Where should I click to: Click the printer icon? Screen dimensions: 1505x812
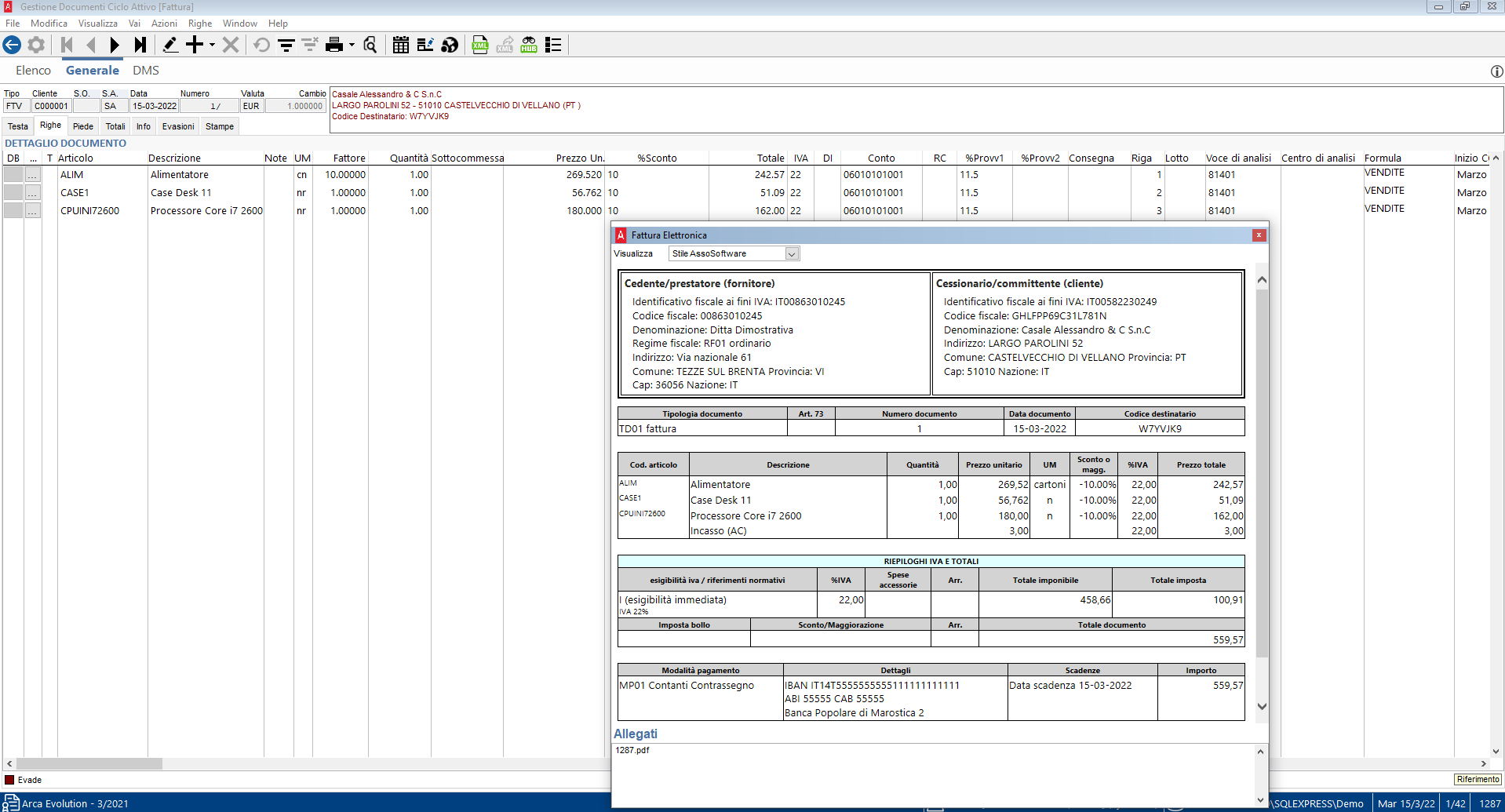[x=334, y=45]
